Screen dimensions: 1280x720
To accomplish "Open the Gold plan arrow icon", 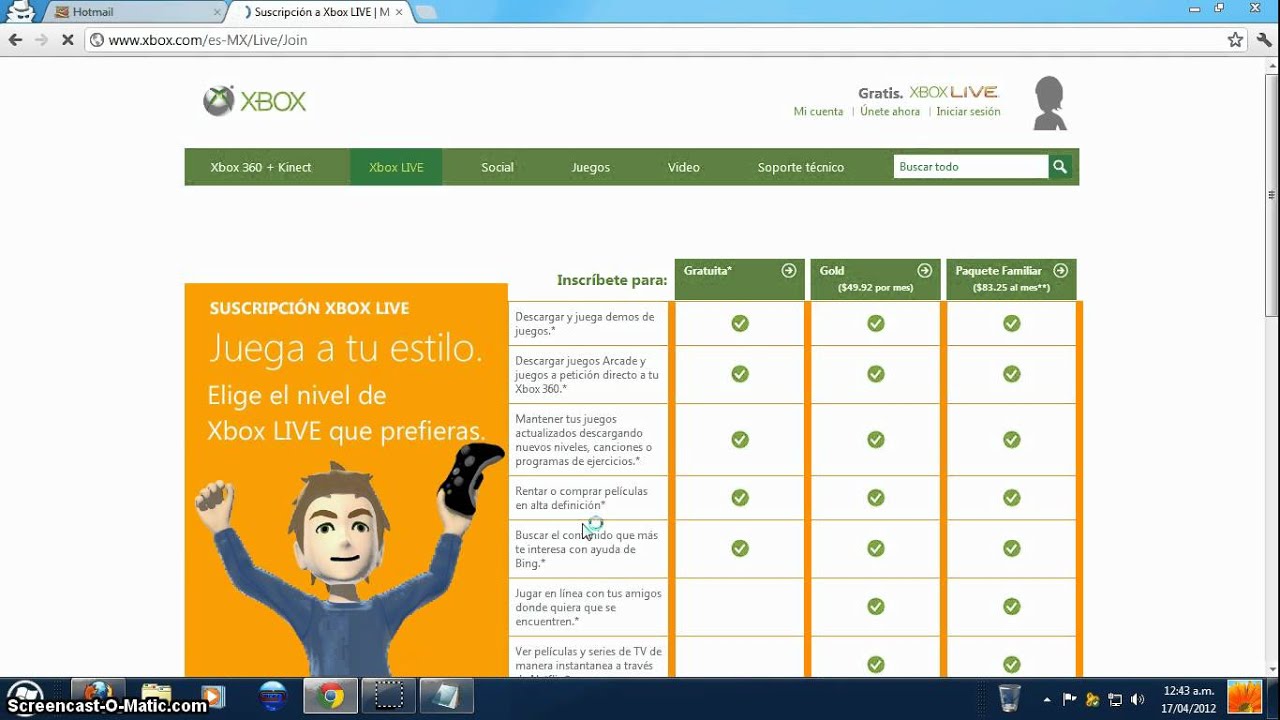I will pos(925,271).
